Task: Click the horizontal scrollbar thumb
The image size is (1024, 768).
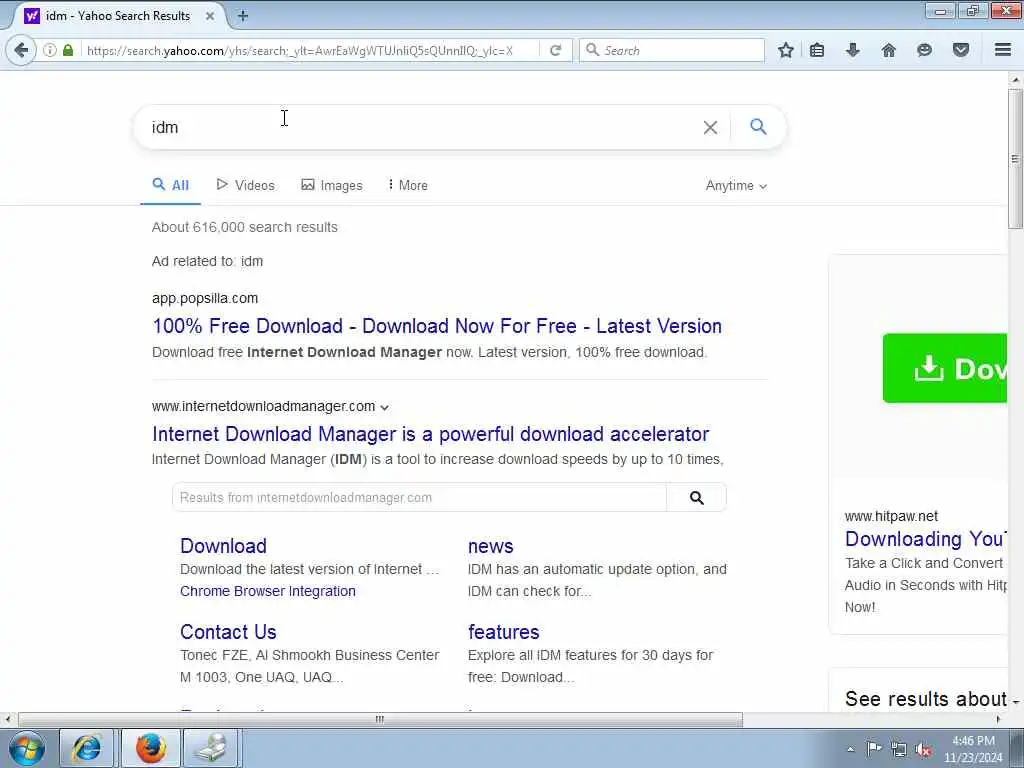Action: pyautogui.click(x=380, y=720)
